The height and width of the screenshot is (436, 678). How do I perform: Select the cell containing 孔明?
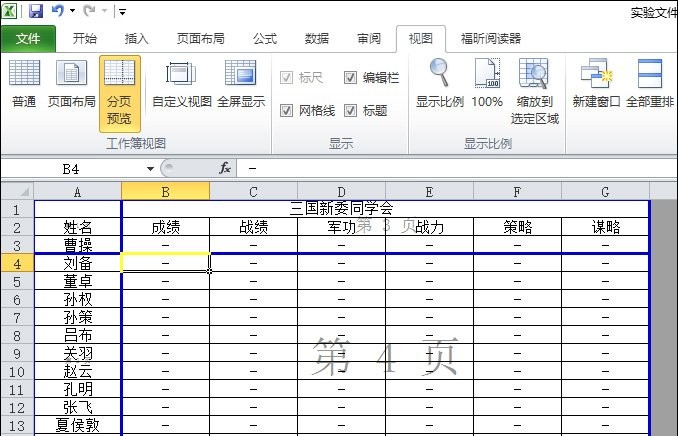tap(77, 389)
